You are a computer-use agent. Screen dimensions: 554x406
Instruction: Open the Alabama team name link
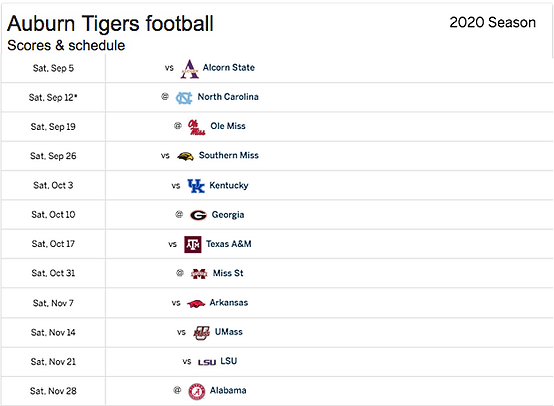point(228,390)
